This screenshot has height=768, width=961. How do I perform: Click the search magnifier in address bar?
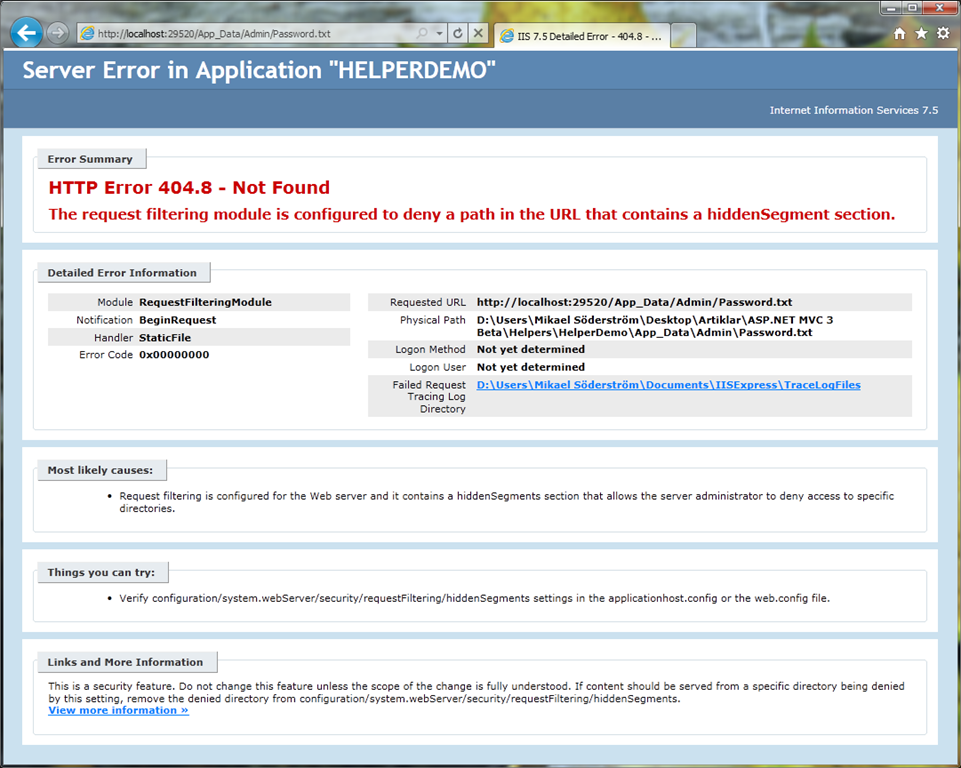[x=422, y=33]
